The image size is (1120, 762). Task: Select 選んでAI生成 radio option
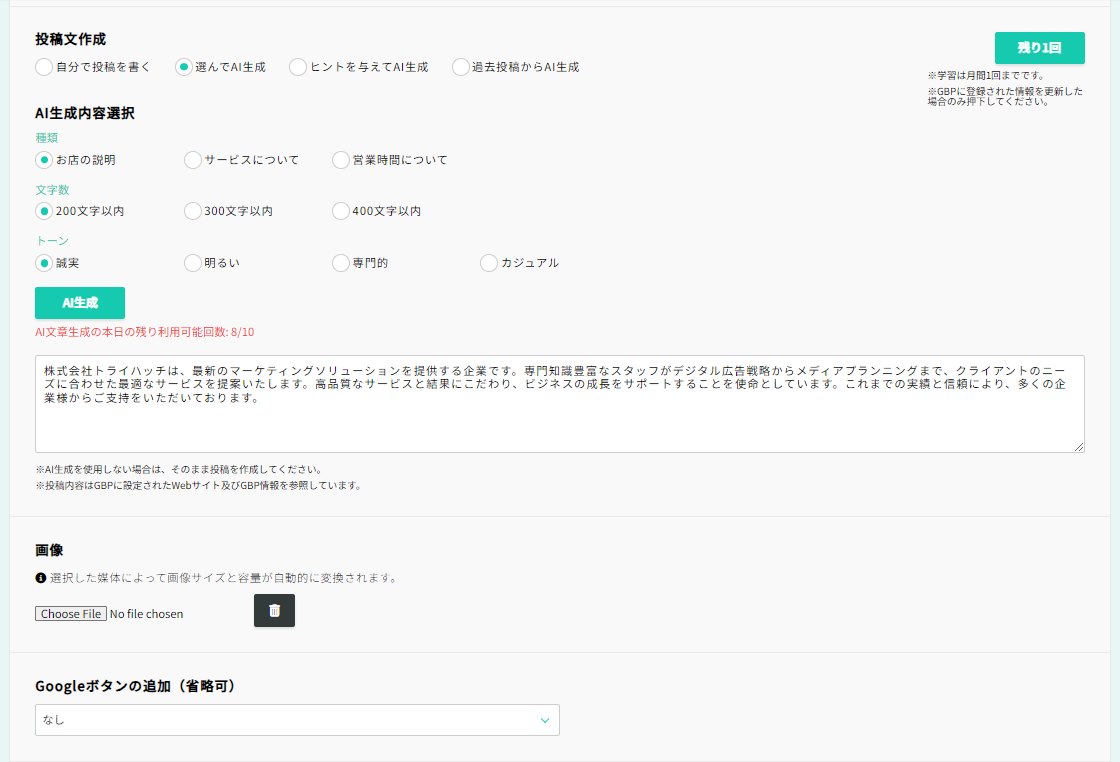[x=184, y=67]
